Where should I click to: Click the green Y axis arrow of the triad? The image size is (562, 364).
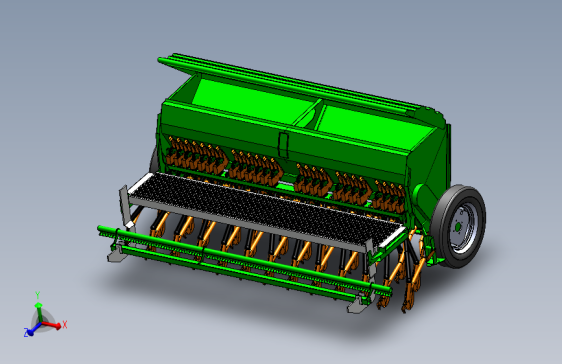tap(39, 312)
